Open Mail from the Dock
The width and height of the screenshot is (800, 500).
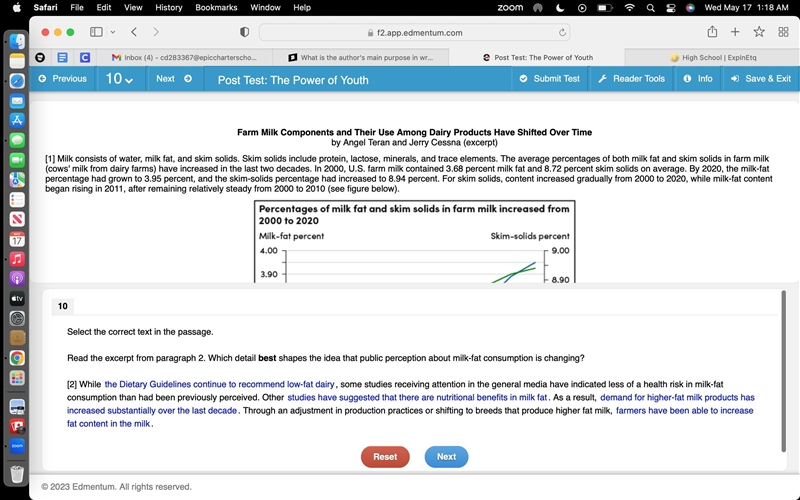(17, 101)
